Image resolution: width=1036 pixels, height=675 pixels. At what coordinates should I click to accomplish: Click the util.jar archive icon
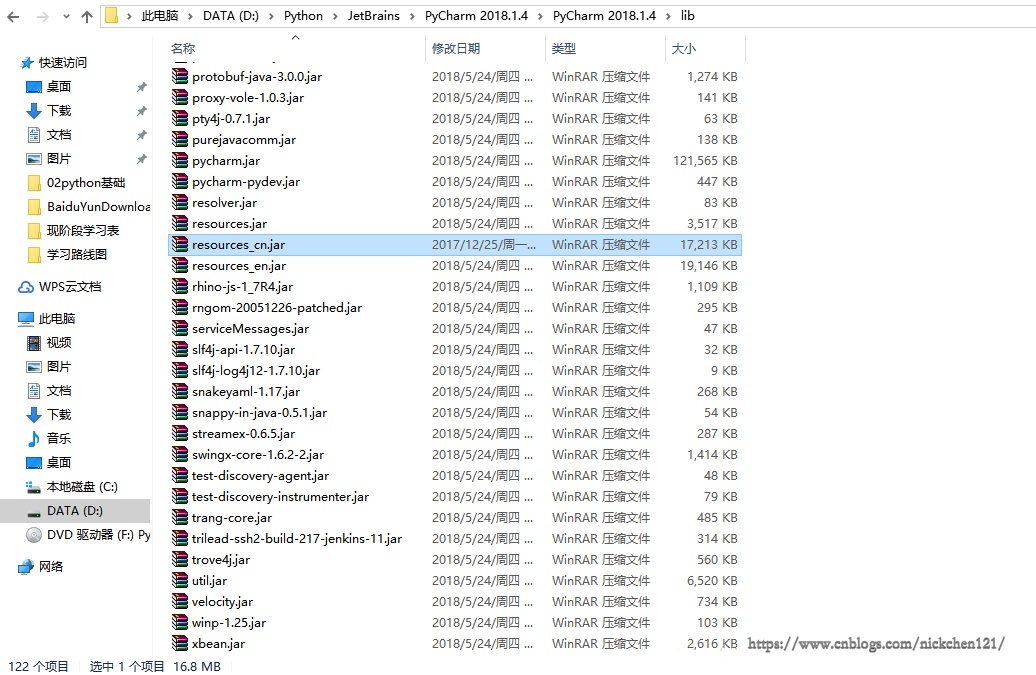[180, 581]
